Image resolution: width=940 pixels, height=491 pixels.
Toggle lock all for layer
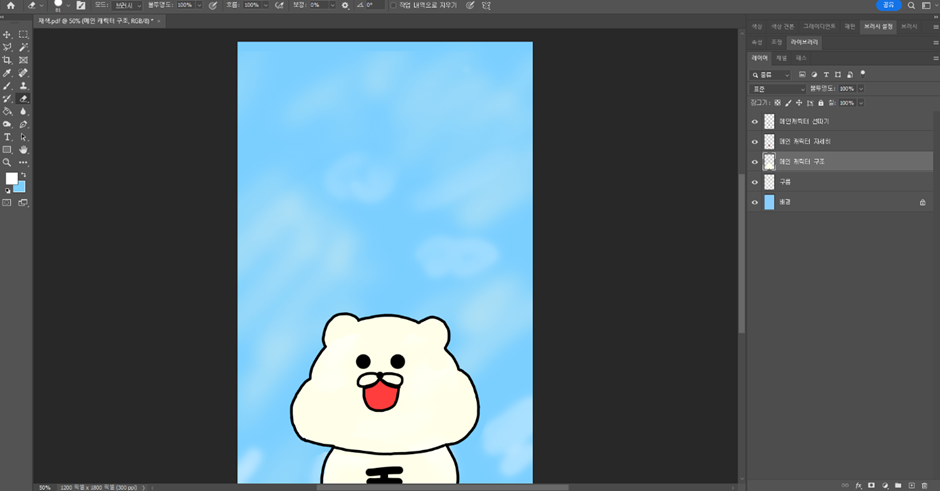(x=821, y=103)
